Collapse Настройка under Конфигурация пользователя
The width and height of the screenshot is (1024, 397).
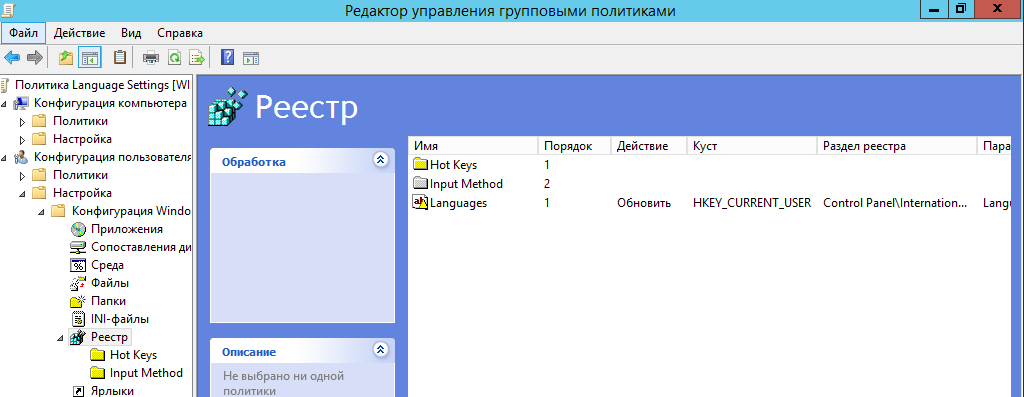pyautogui.click(x=23, y=194)
